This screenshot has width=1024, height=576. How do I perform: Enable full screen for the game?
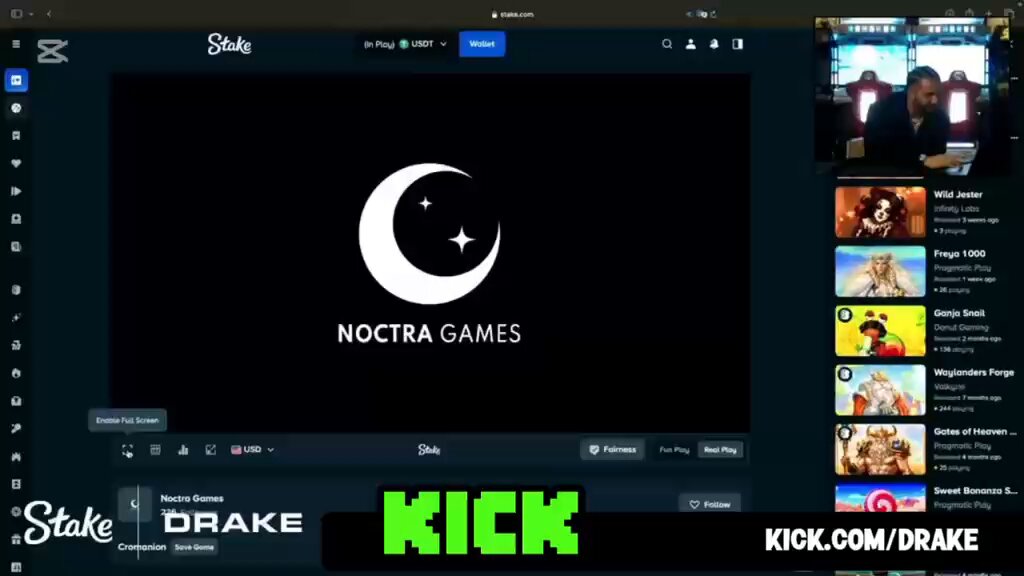[x=127, y=450]
